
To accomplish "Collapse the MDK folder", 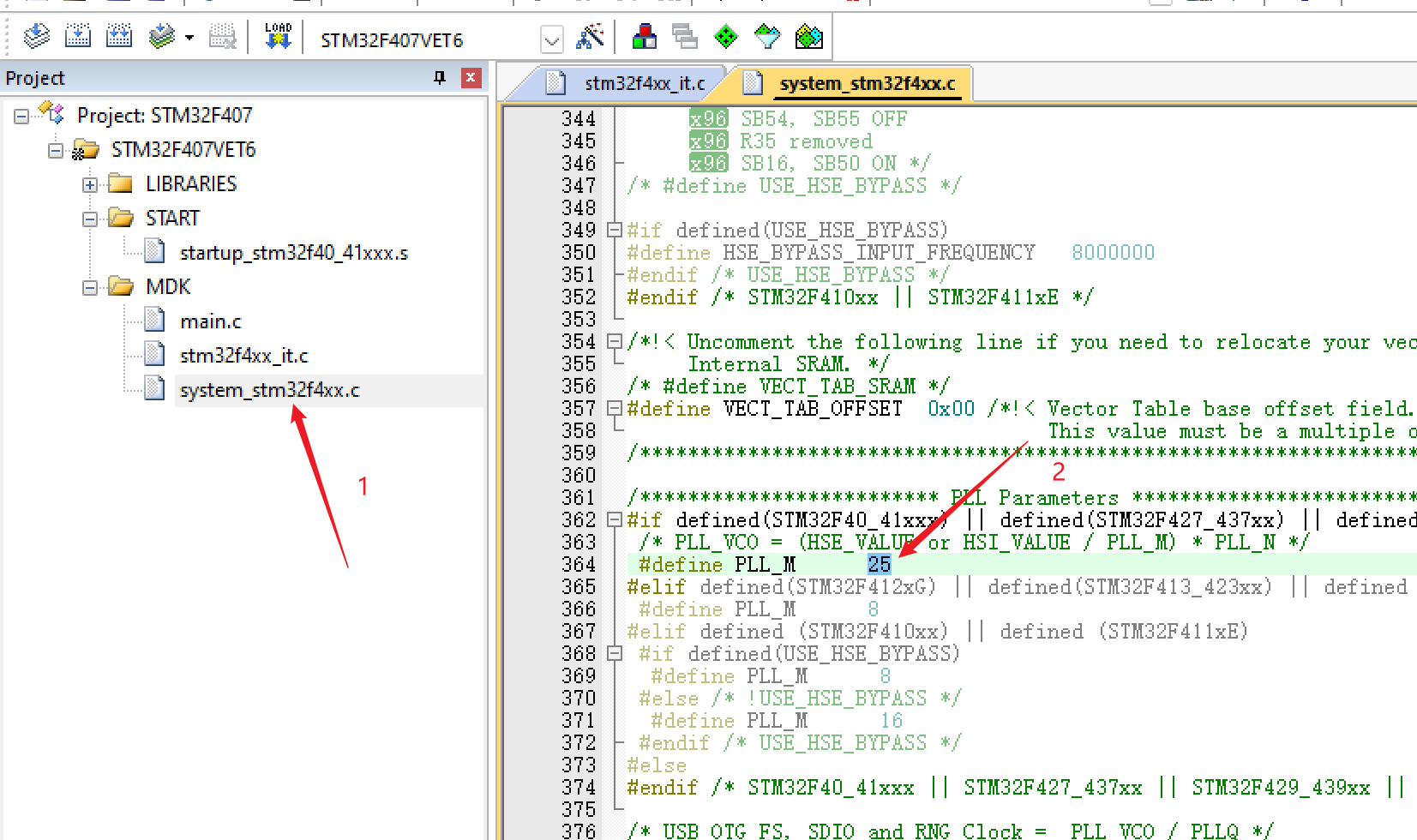I will tap(90, 287).
